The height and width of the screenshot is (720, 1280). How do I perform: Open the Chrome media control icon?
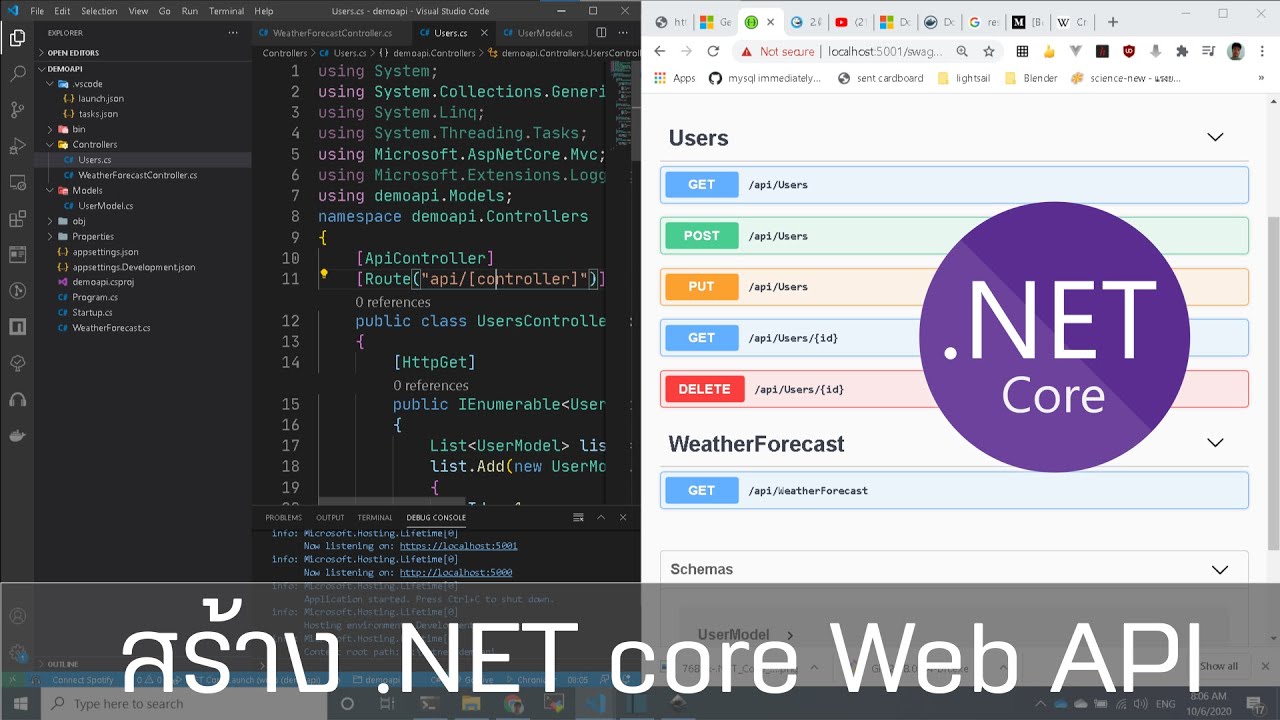1209,51
